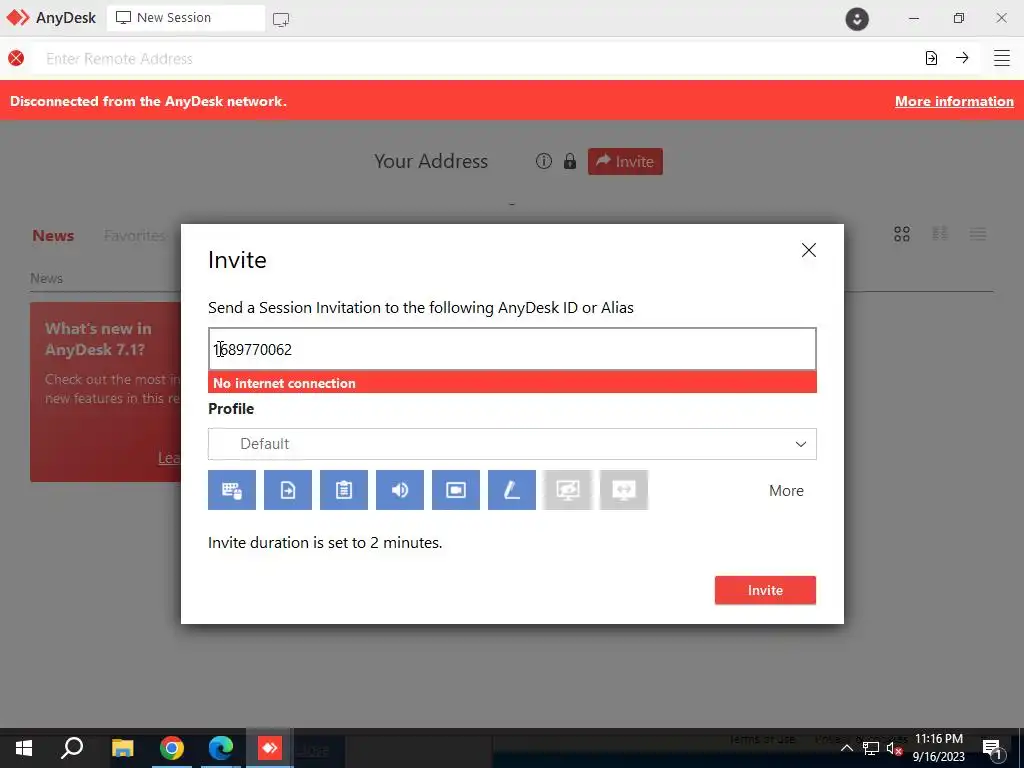
Task: Launch Google Chrome from taskbar
Action: click(x=172, y=748)
